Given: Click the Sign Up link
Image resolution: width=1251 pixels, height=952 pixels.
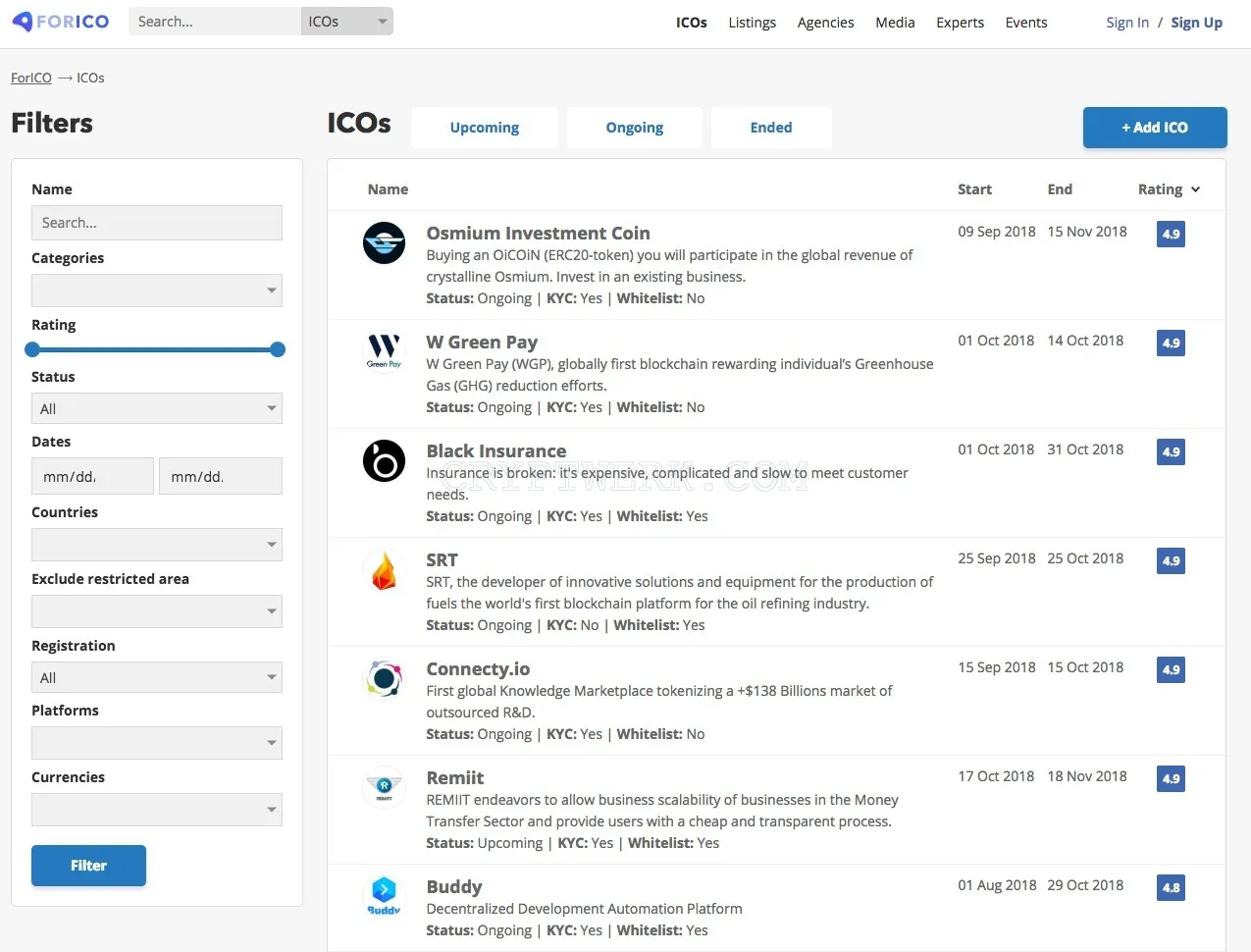Looking at the screenshot, I should tap(1196, 23).
